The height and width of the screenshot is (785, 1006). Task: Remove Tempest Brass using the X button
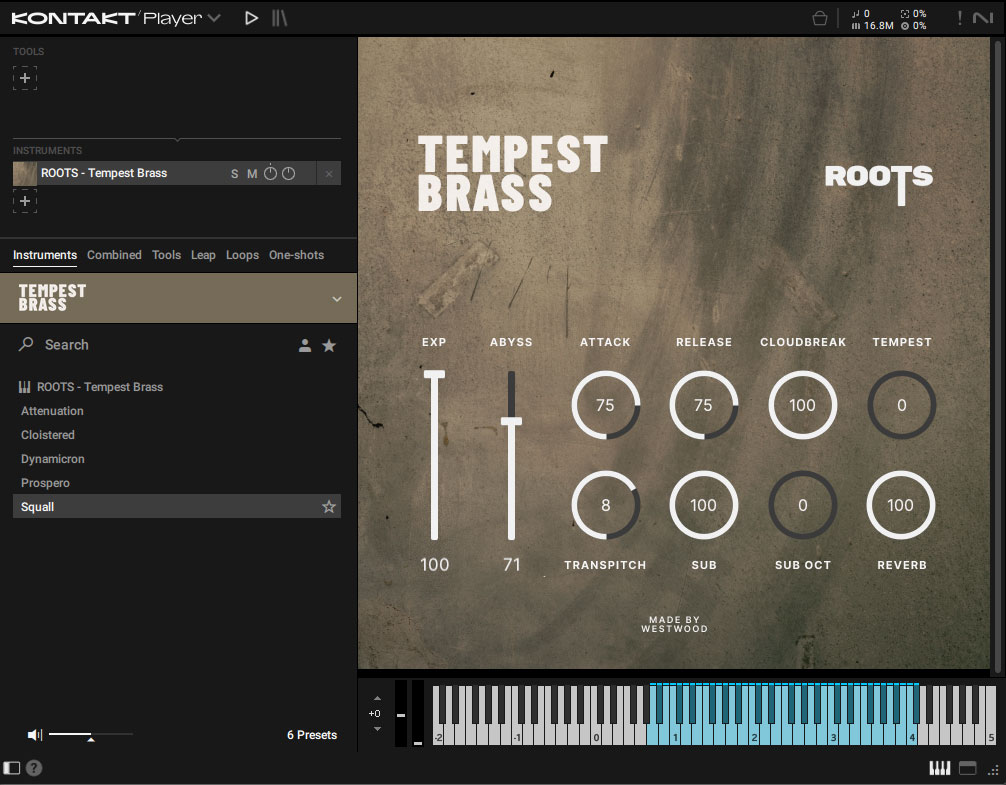[x=329, y=173]
